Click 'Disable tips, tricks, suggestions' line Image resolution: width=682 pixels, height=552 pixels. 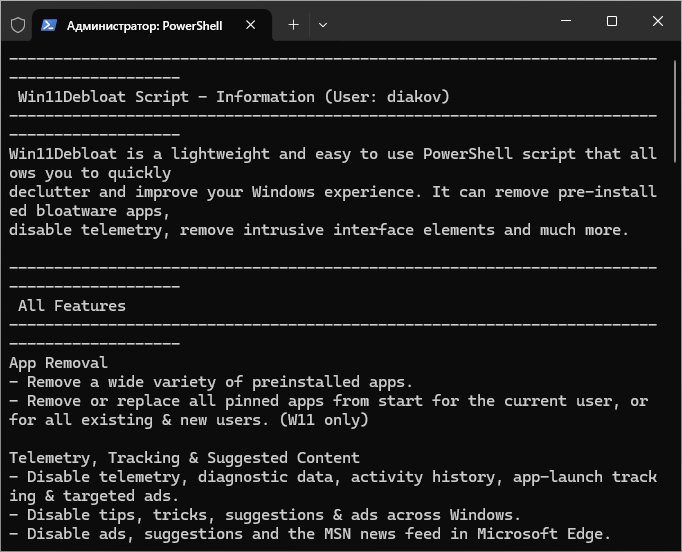tap(265, 515)
